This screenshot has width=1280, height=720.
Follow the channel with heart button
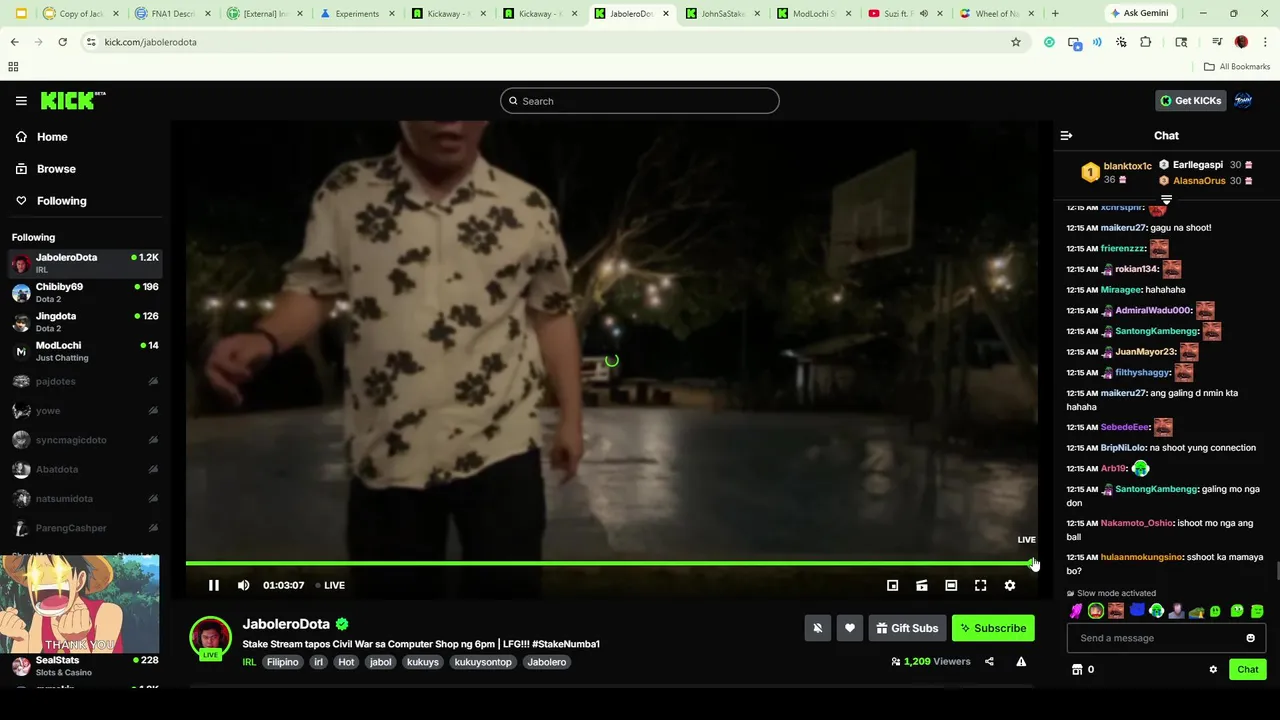[x=849, y=628]
